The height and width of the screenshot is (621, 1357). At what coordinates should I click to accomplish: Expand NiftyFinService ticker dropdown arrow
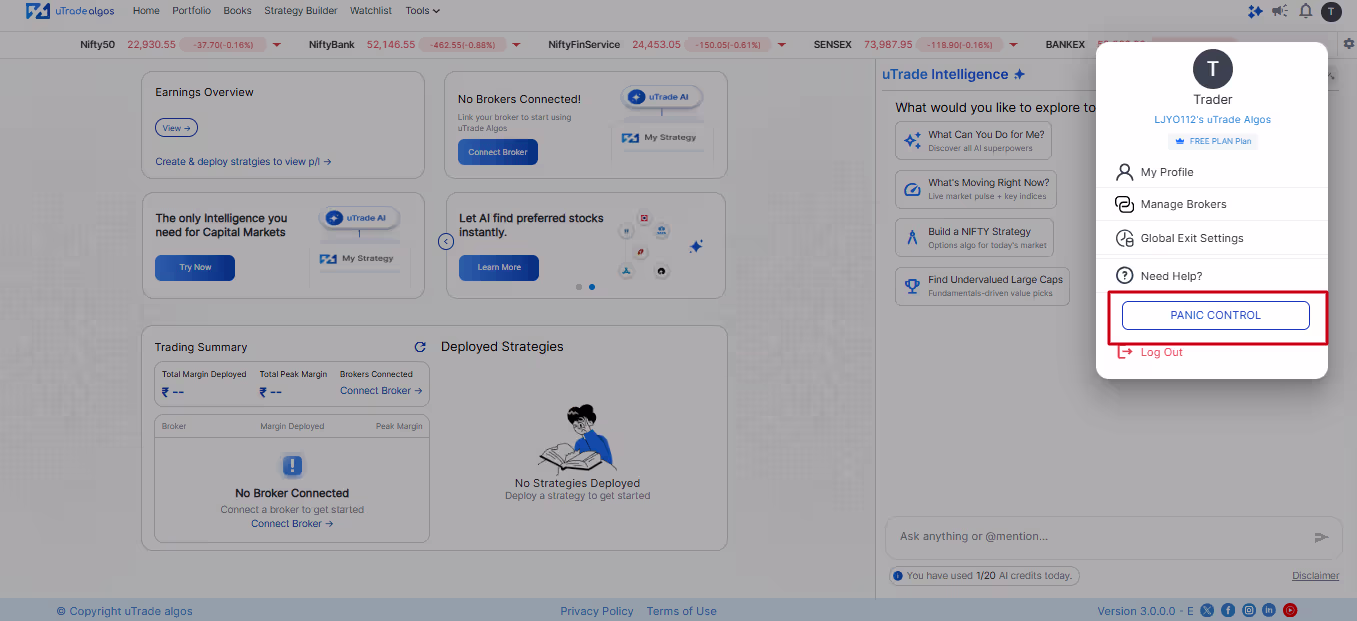[780, 45]
